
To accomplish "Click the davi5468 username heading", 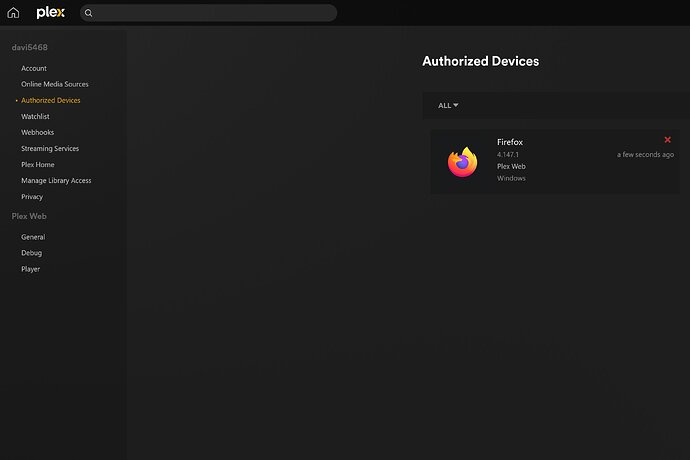I will point(29,47).
